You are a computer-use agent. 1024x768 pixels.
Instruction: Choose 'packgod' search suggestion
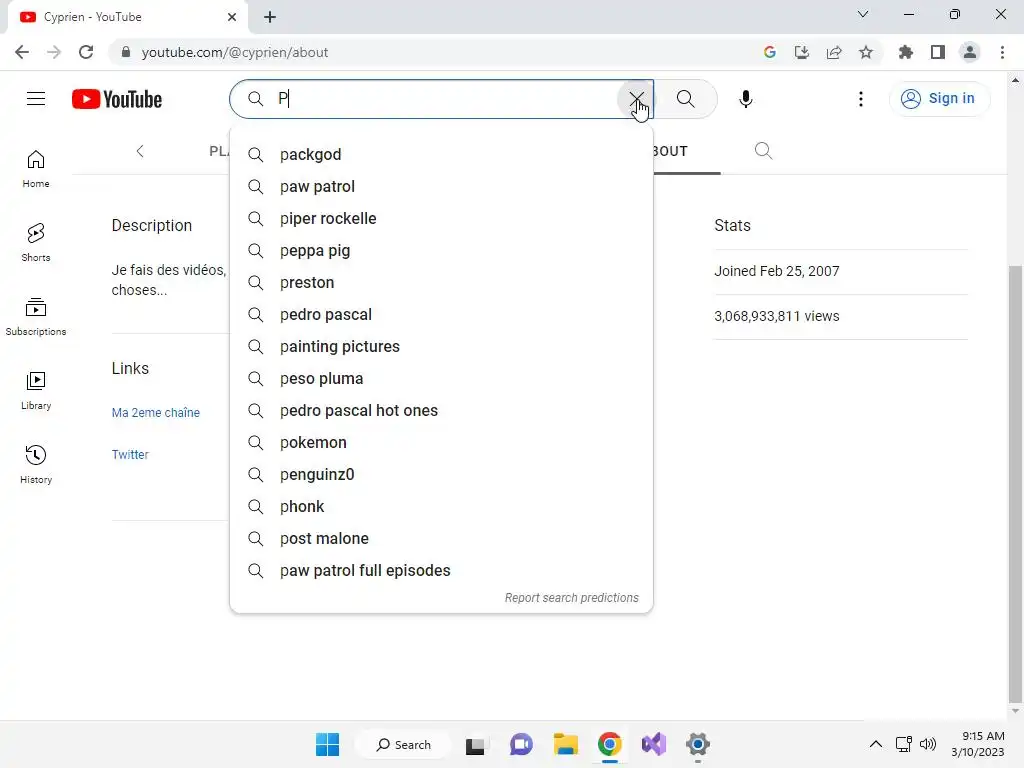click(441, 155)
